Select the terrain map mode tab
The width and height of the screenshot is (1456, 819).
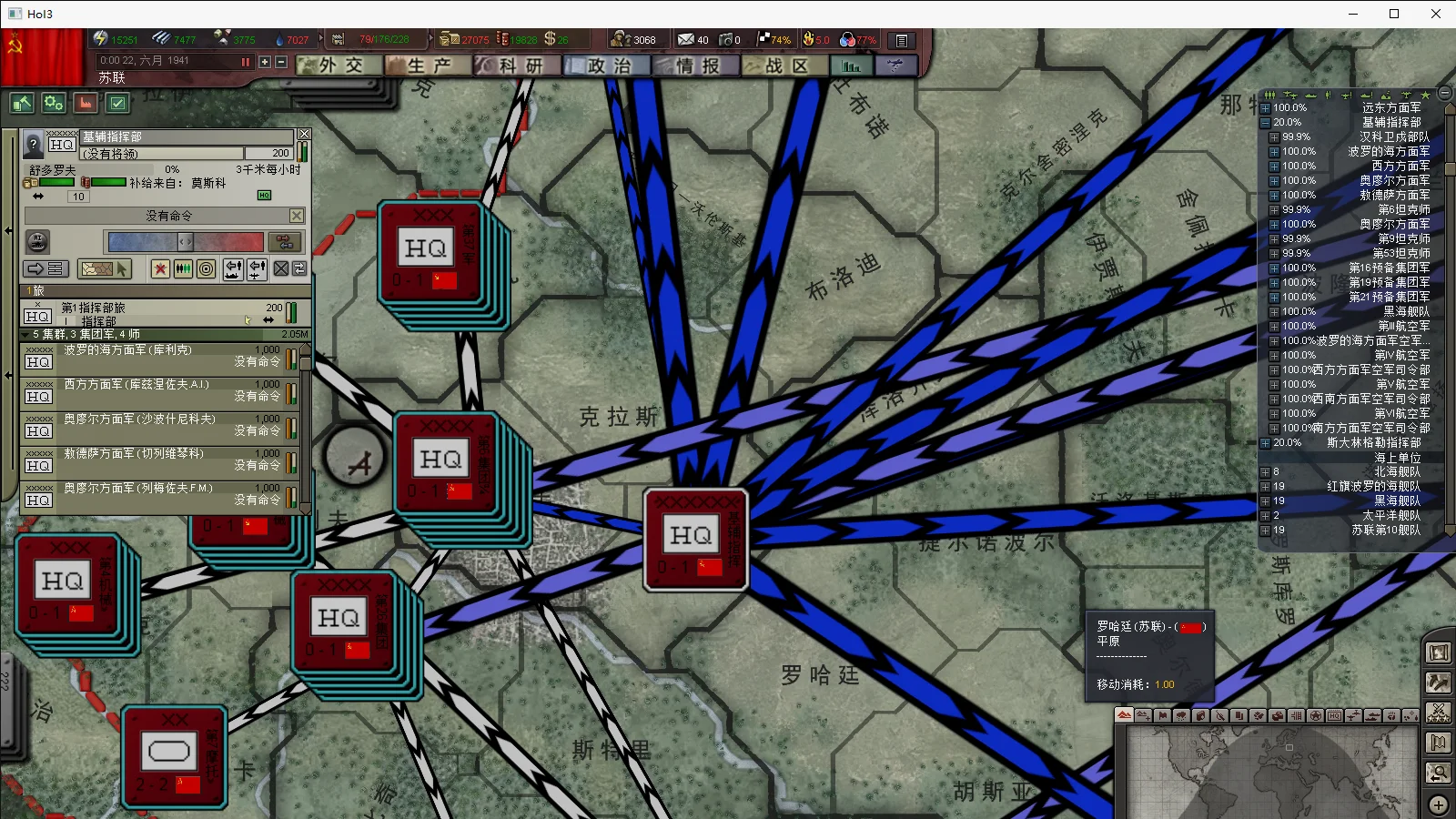point(1124,715)
